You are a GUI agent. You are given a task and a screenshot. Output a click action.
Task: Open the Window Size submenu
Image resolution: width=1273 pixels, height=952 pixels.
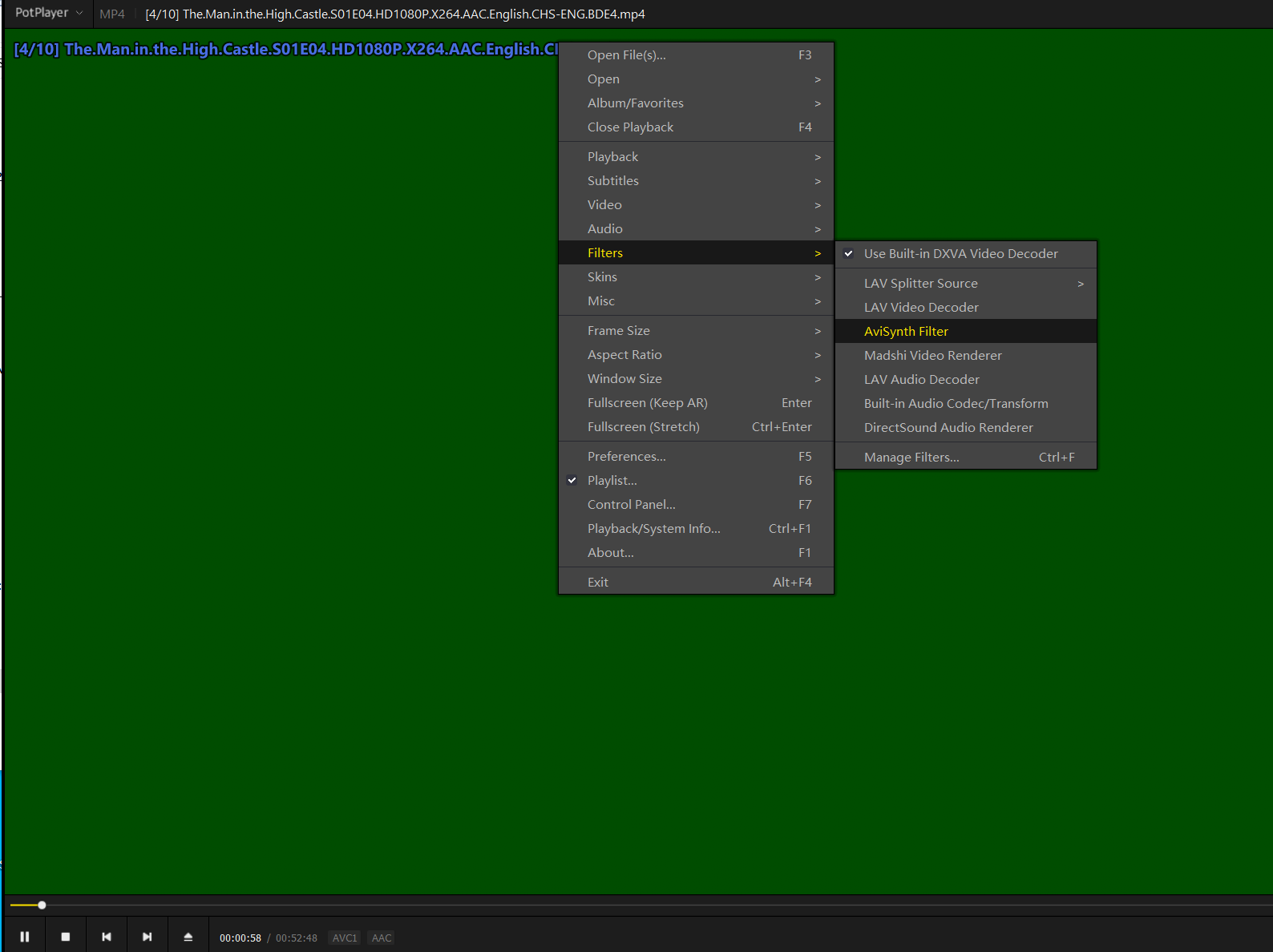coord(696,379)
